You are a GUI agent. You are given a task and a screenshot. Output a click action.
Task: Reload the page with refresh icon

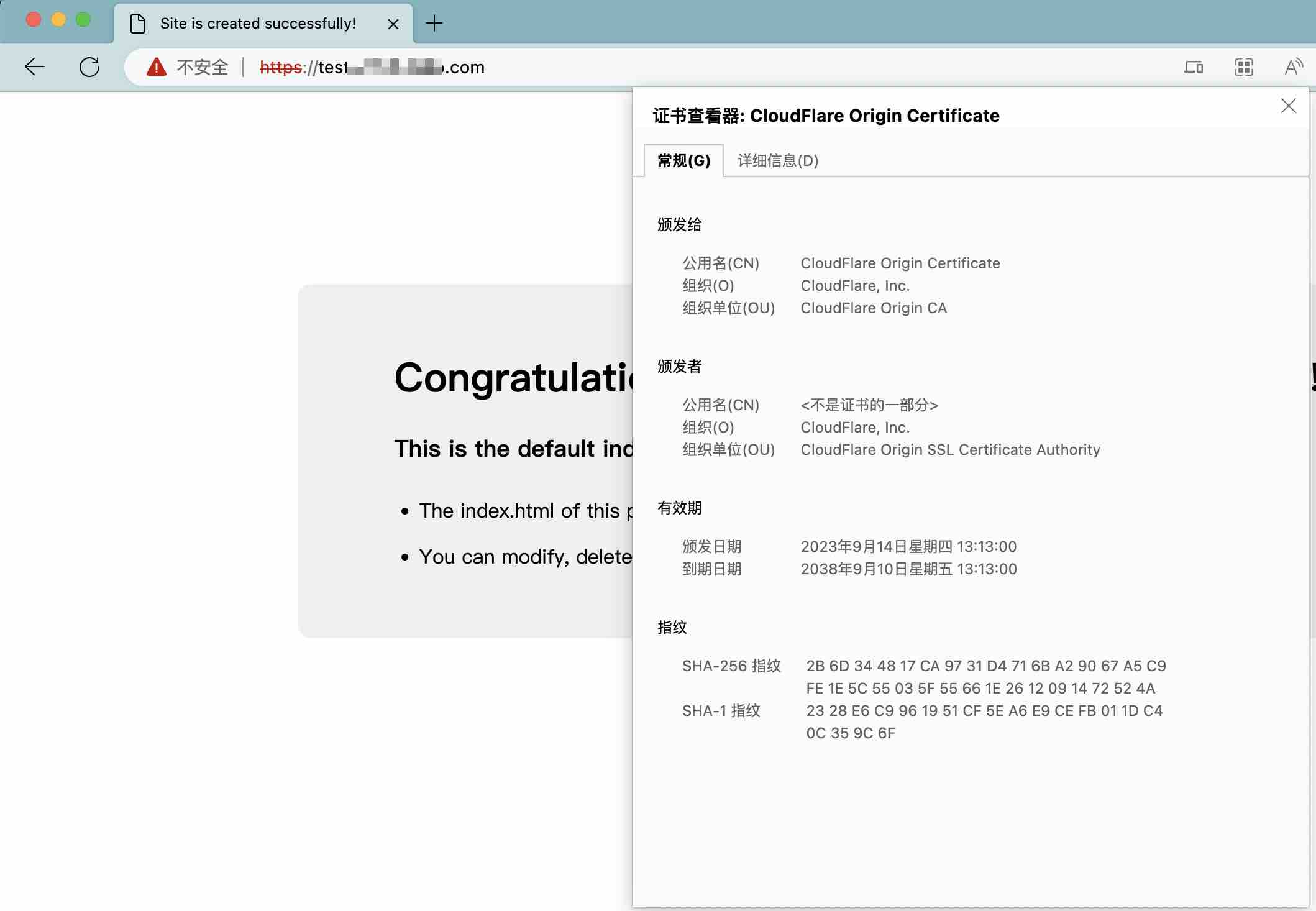[x=89, y=66]
